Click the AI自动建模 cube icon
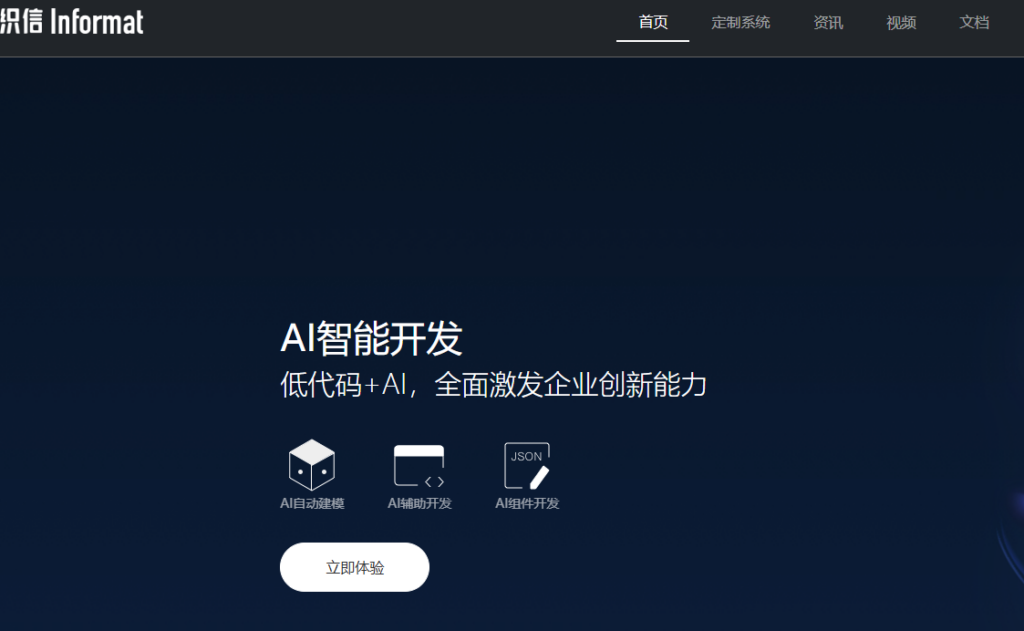Viewport: 1024px width, 631px height. tap(311, 465)
